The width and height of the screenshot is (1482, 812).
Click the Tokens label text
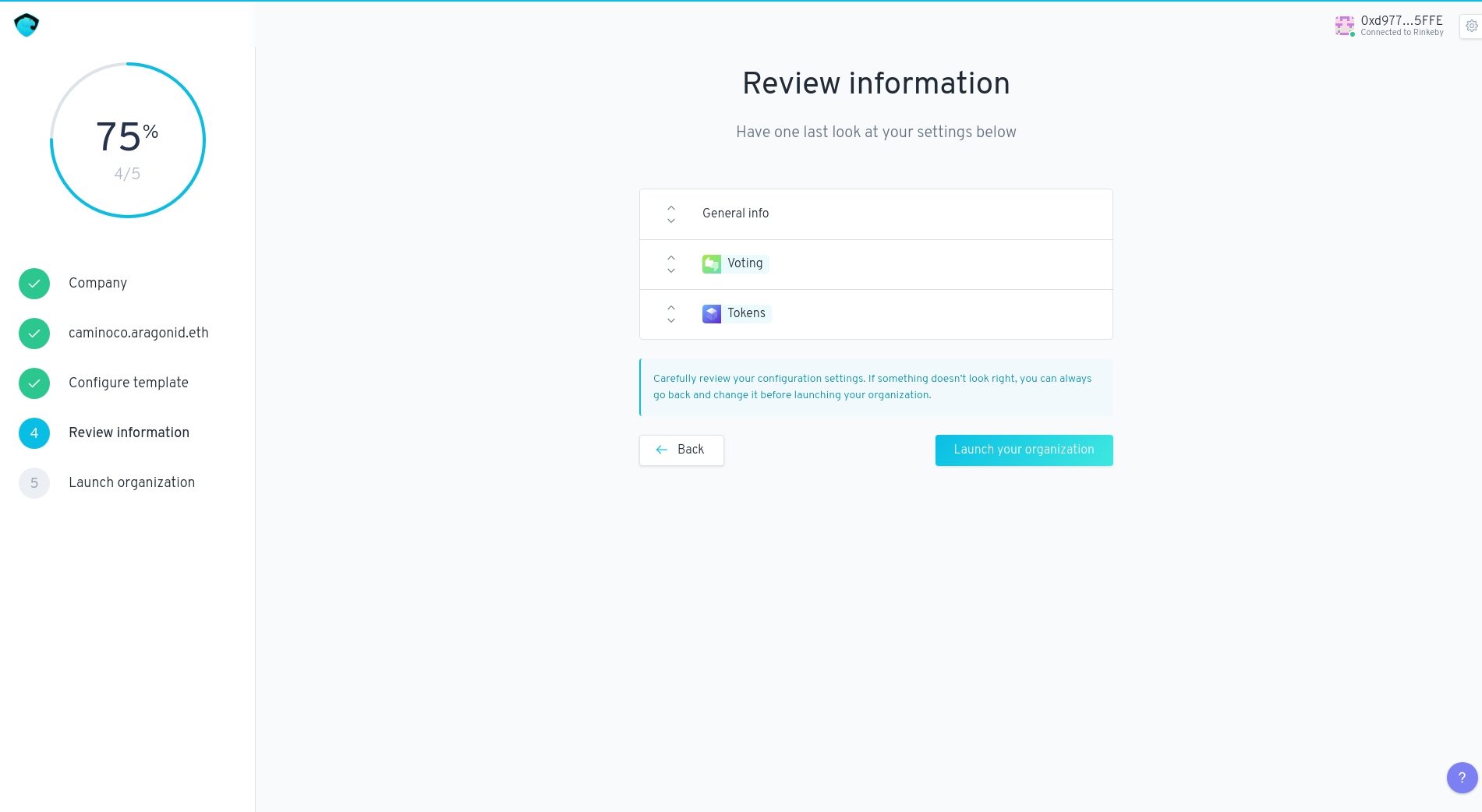[x=746, y=313]
